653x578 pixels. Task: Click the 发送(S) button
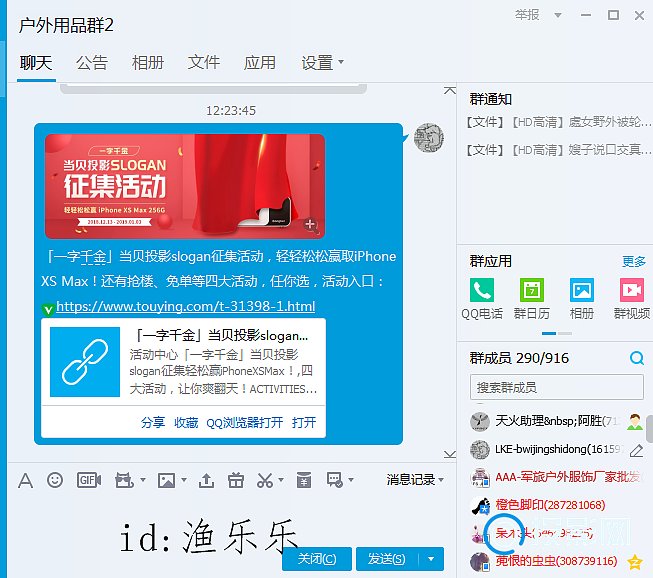click(x=386, y=559)
